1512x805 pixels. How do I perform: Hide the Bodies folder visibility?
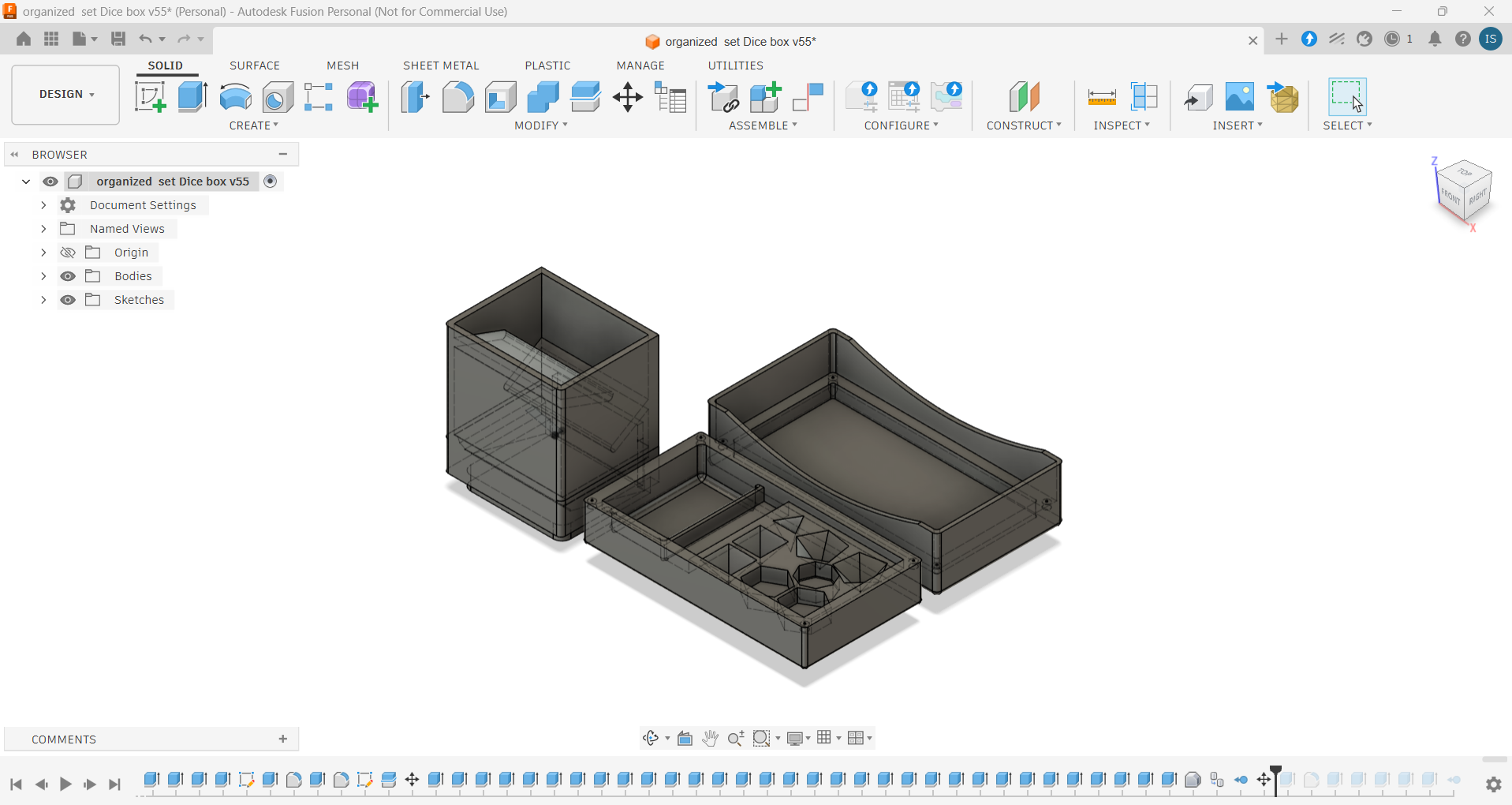[x=68, y=276]
